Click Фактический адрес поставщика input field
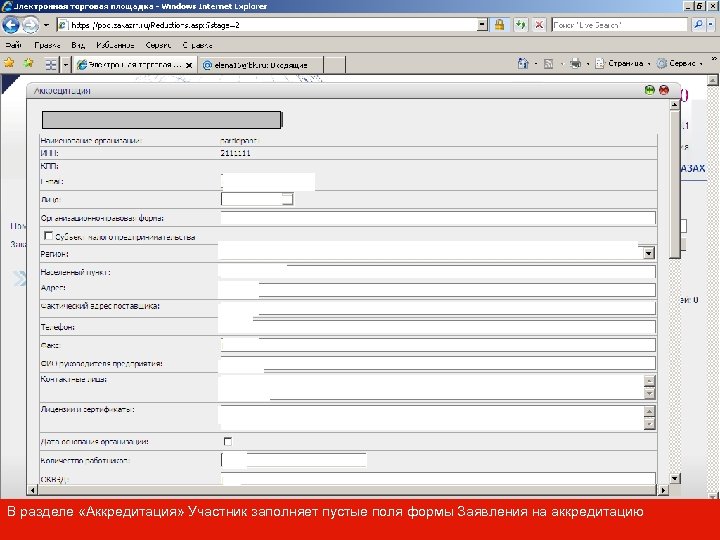 (437, 308)
